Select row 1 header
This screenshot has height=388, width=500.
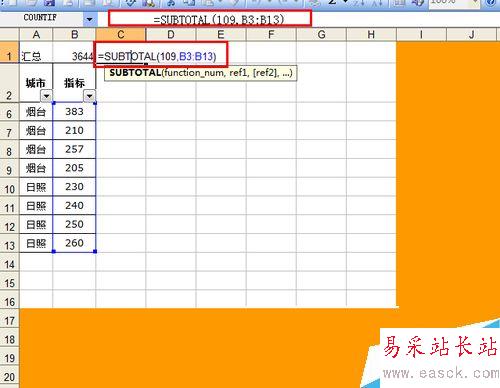pos(10,53)
